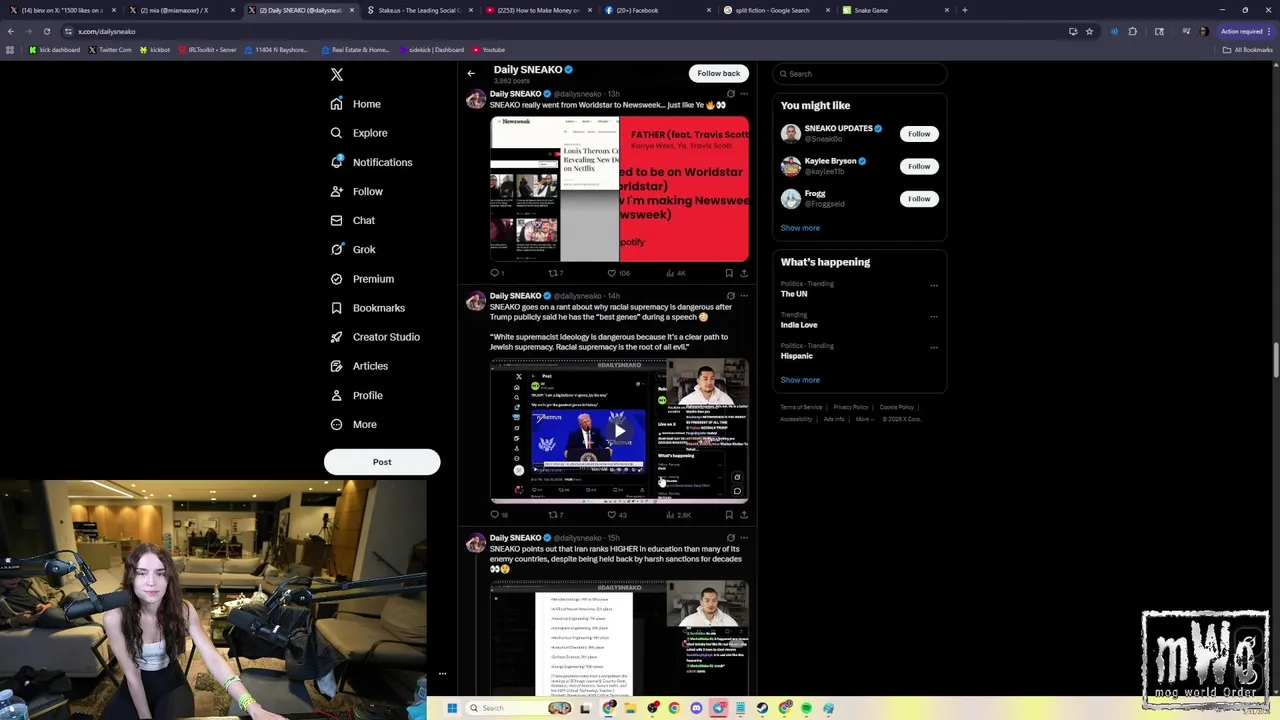
Task: Show more under What's happening
Action: (x=800, y=380)
